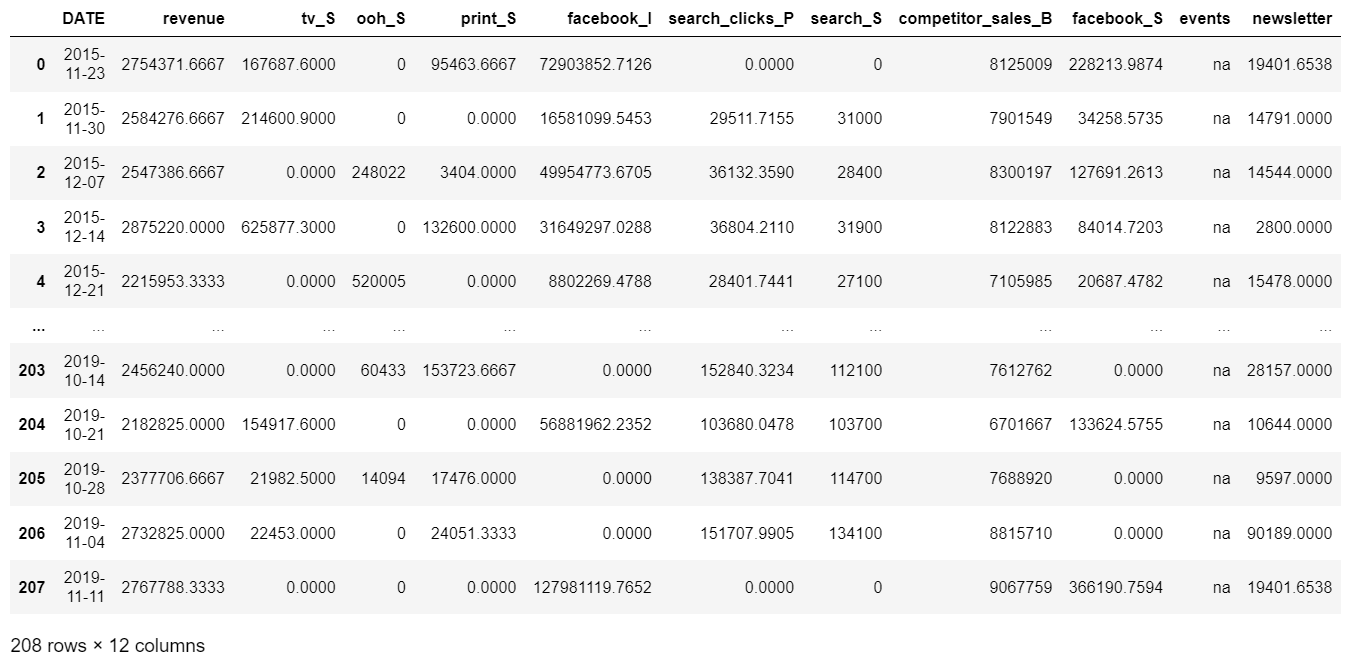Select competitor_sales_B value 8300197

1021,173
